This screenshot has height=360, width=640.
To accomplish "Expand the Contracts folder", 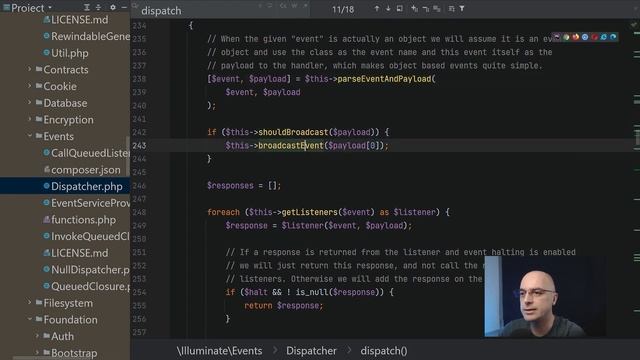I will 29,69.
